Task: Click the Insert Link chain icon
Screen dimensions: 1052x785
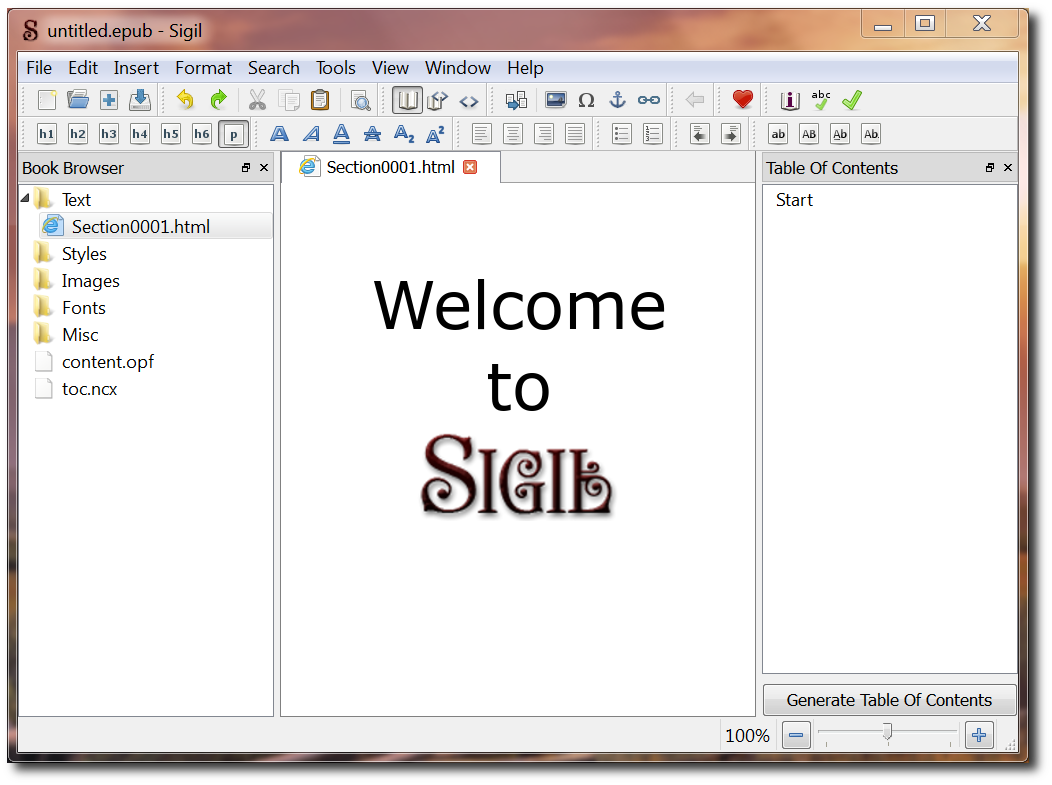Action: [x=649, y=100]
